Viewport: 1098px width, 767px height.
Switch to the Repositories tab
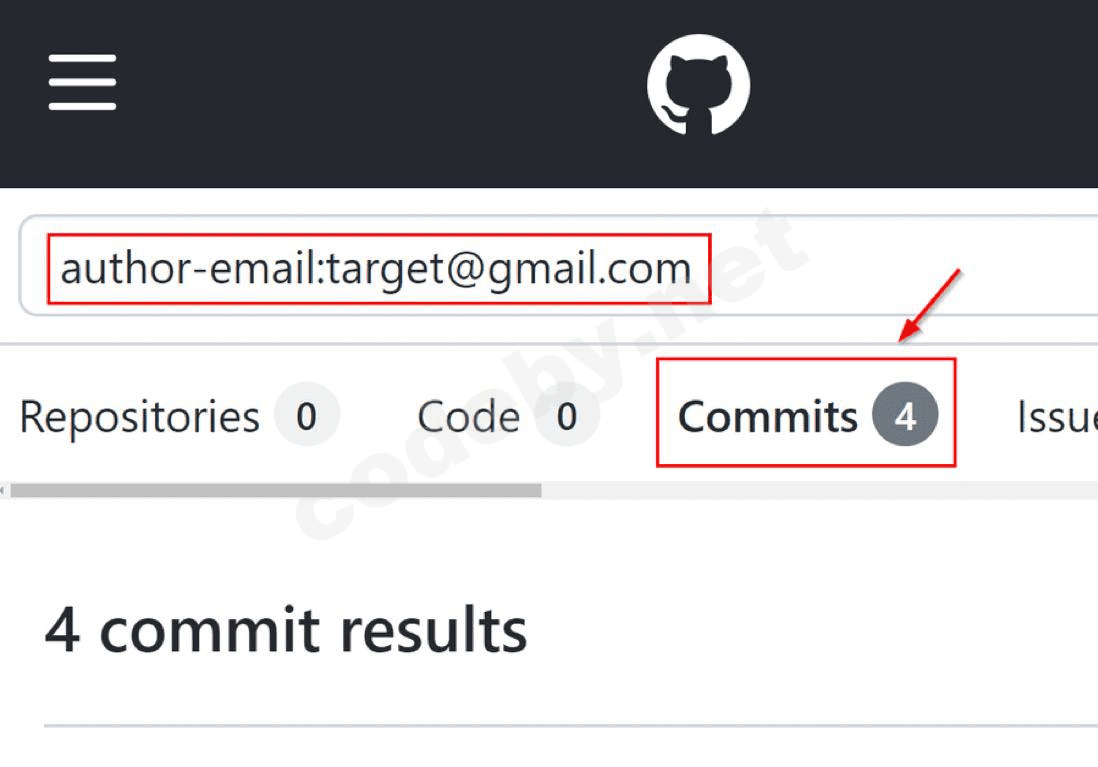140,417
